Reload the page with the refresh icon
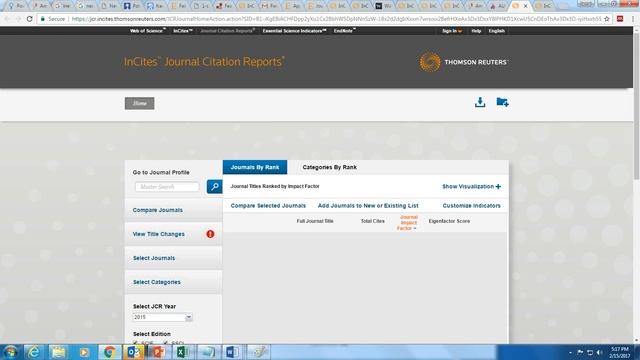640x360 pixels. coord(29,19)
